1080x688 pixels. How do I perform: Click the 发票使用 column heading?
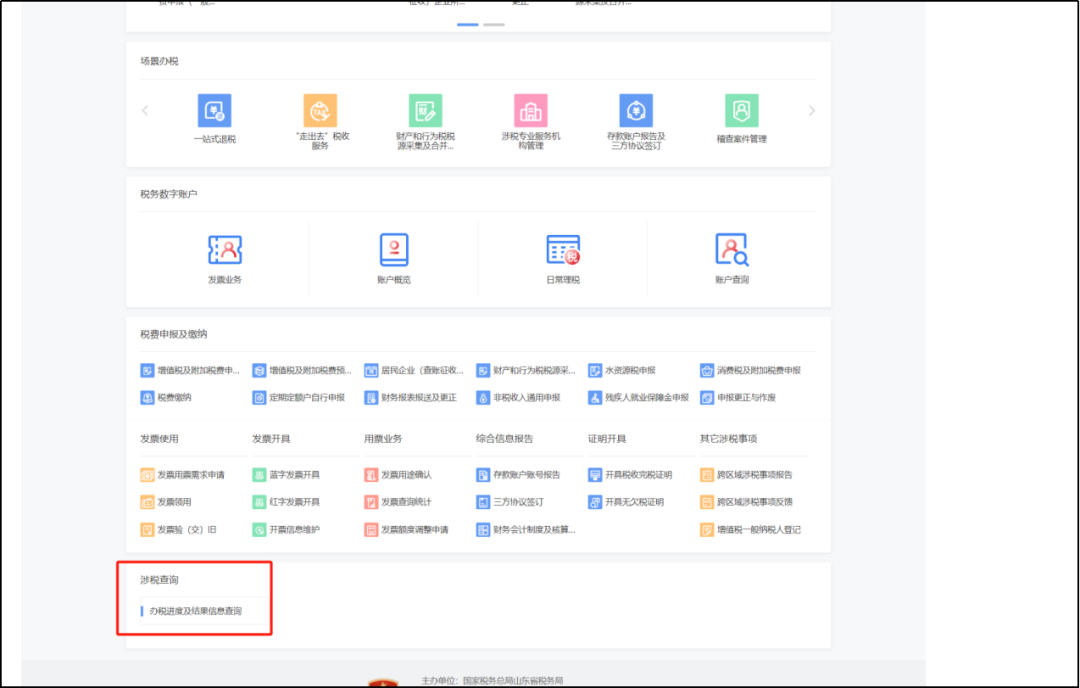coord(159,439)
